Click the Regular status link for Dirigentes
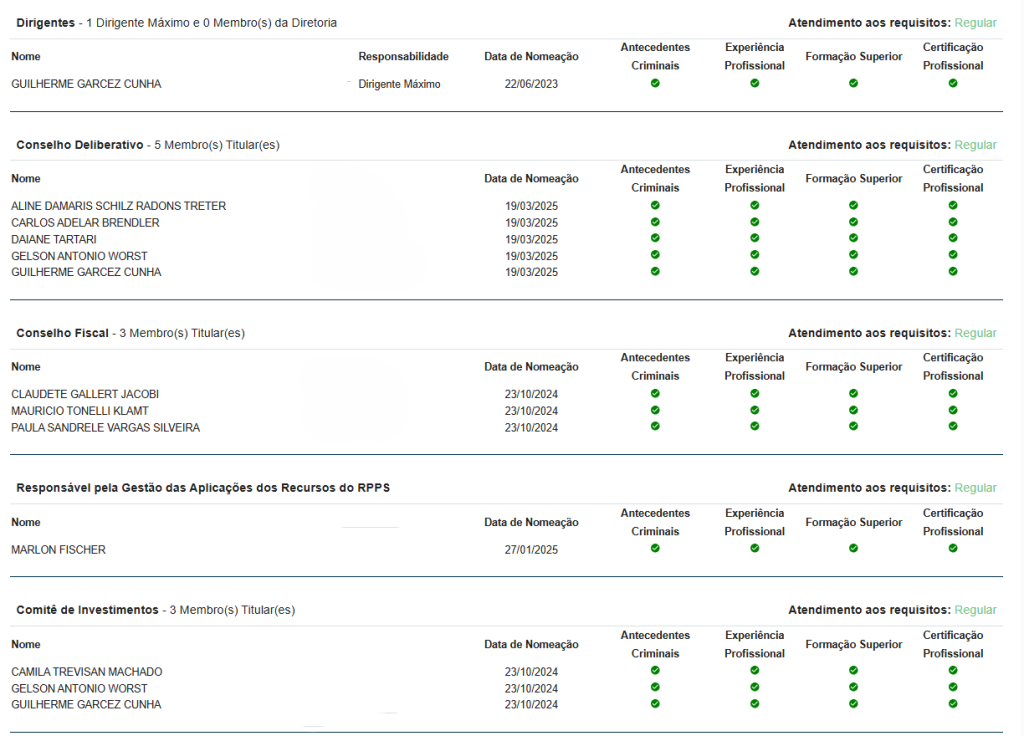The width and height of the screenshot is (1024, 736). tap(975, 22)
